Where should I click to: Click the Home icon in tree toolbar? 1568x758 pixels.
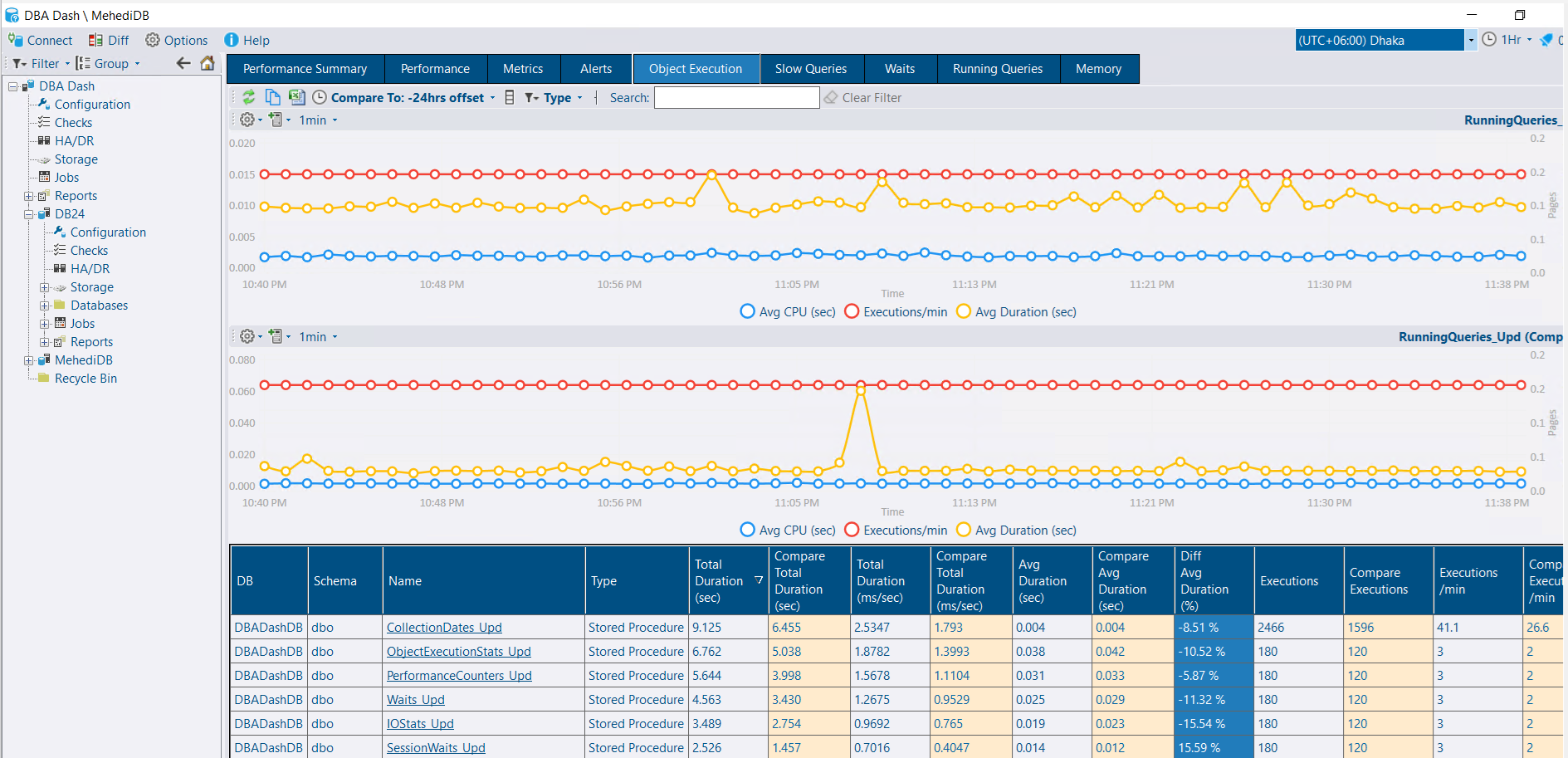(208, 63)
